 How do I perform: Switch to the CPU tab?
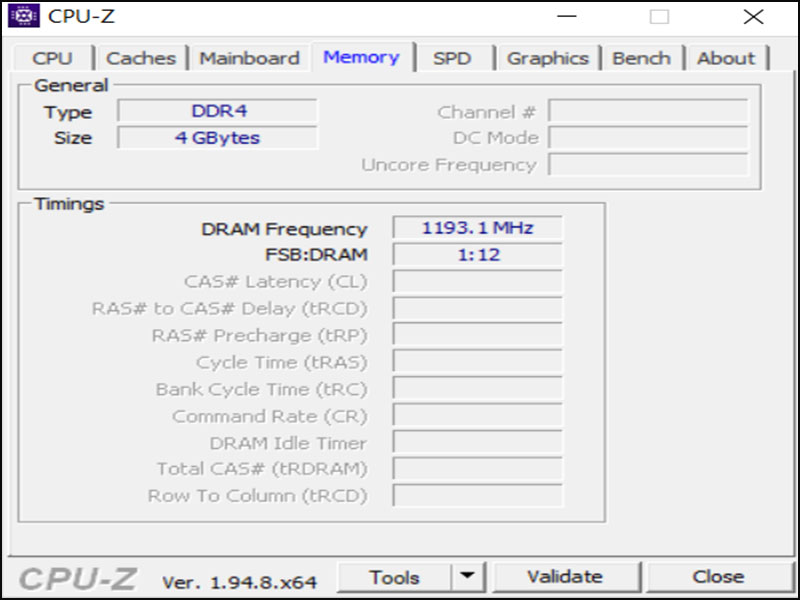[53, 58]
